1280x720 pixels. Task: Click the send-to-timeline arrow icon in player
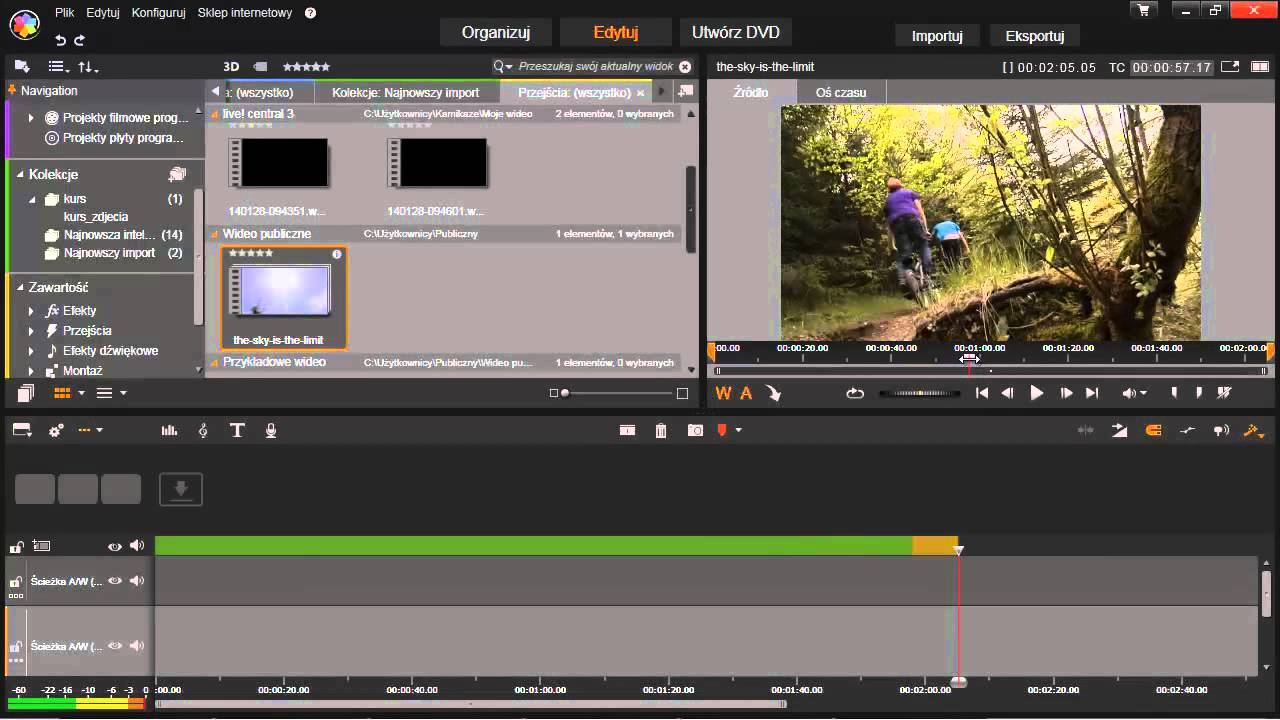click(774, 393)
